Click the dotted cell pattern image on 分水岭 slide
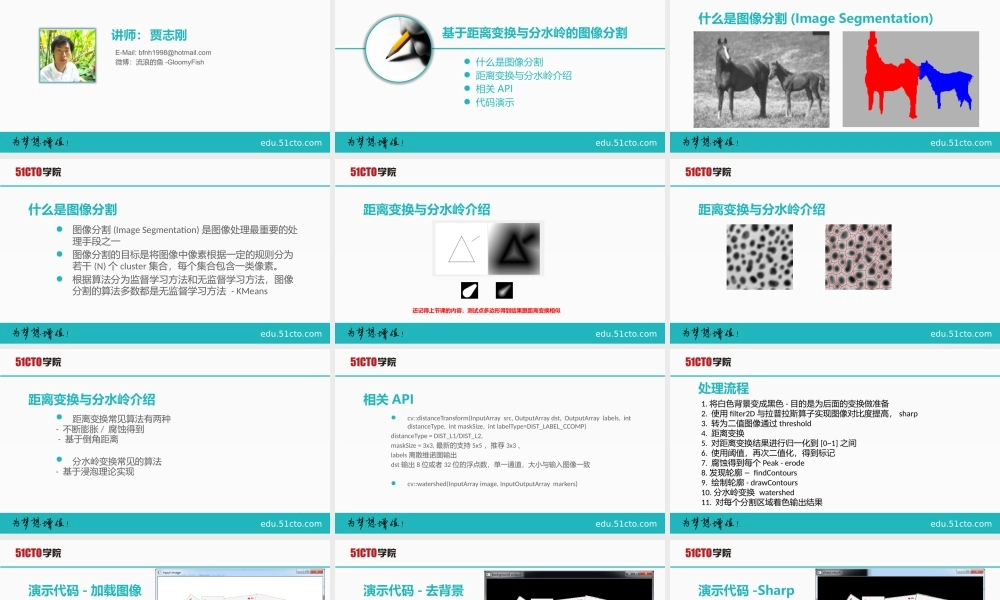Image resolution: width=1000 pixels, height=600 pixels. point(760,256)
